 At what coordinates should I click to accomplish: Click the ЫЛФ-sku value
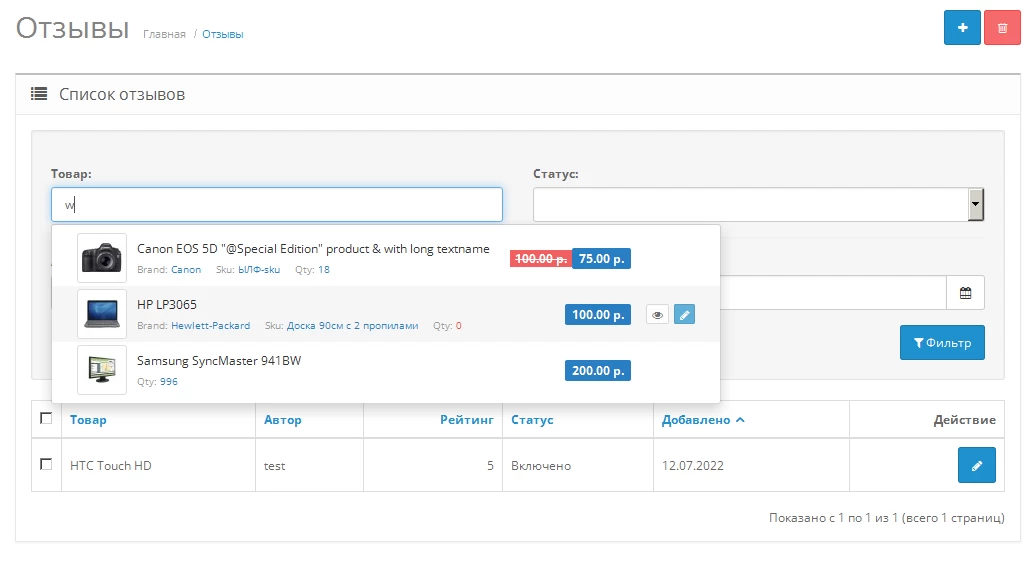tap(259, 270)
